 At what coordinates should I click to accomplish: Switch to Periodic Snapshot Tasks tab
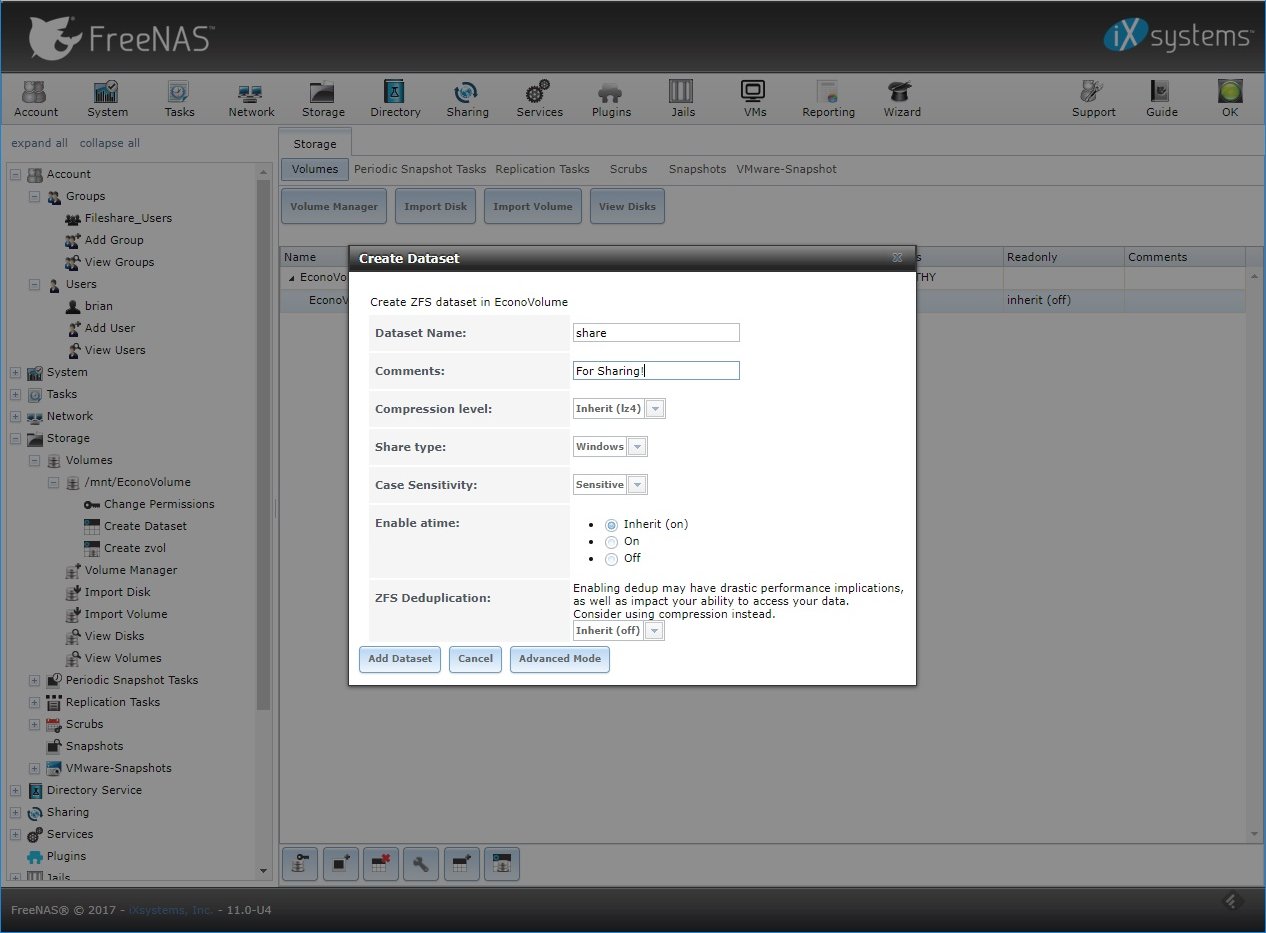419,169
